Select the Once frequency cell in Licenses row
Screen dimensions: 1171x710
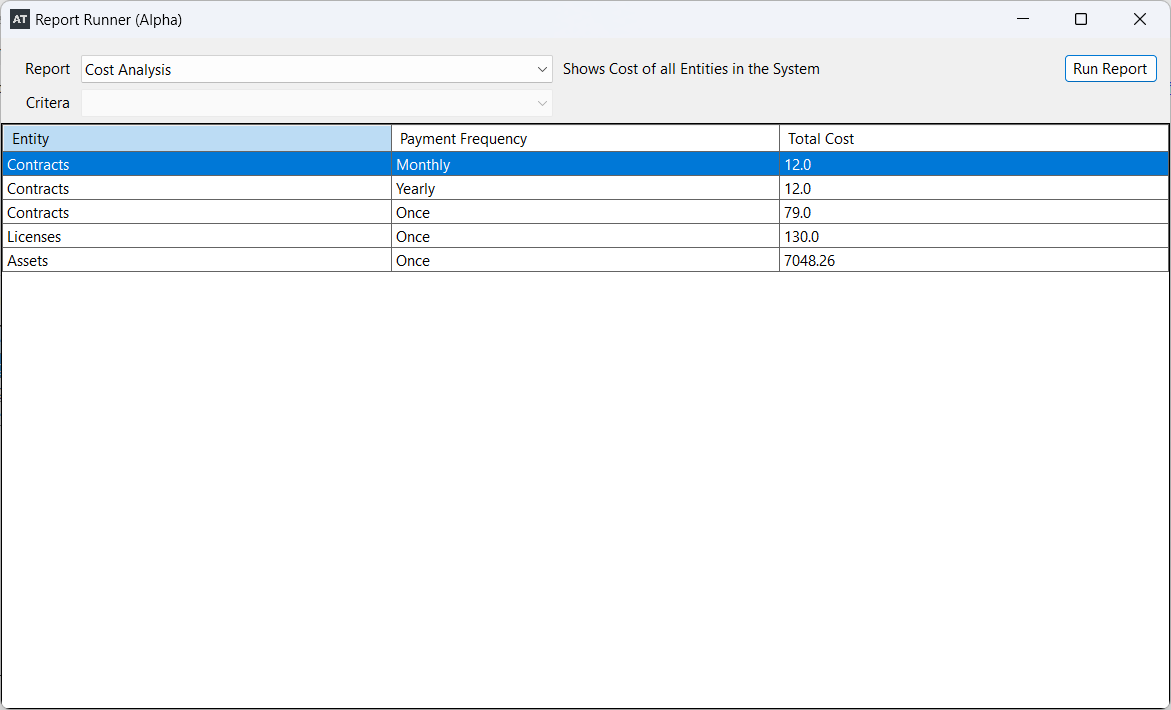[585, 237]
